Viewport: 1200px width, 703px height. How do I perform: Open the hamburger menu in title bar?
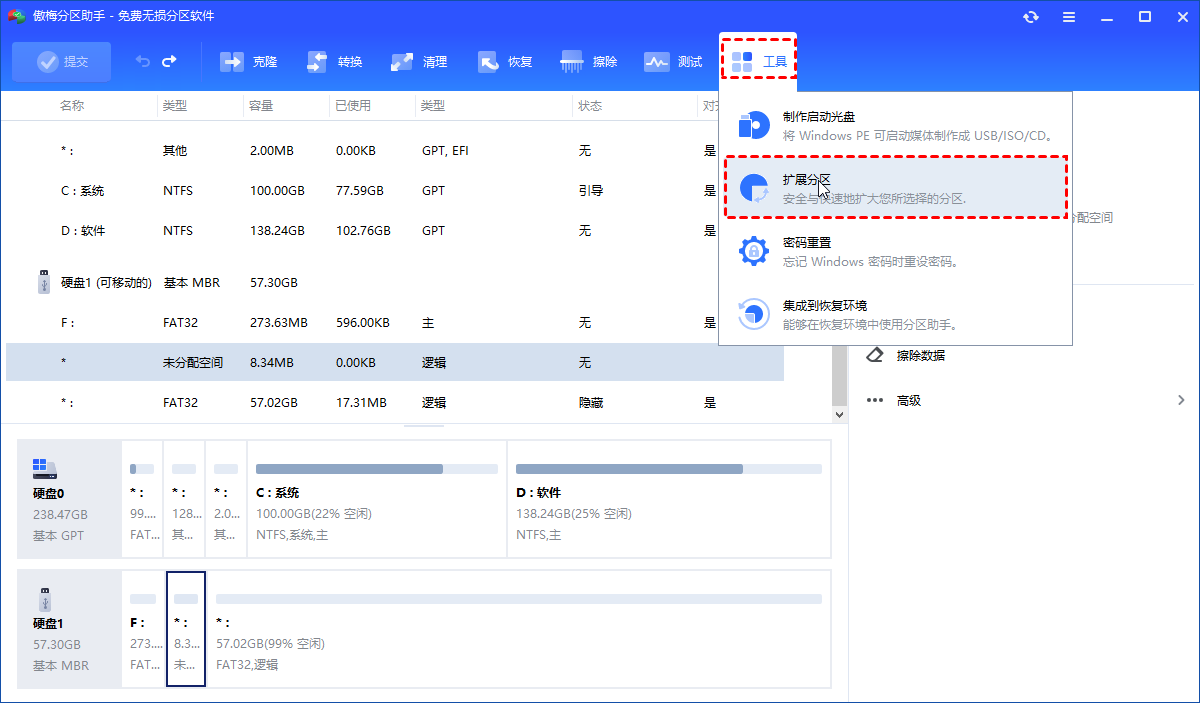point(1069,17)
